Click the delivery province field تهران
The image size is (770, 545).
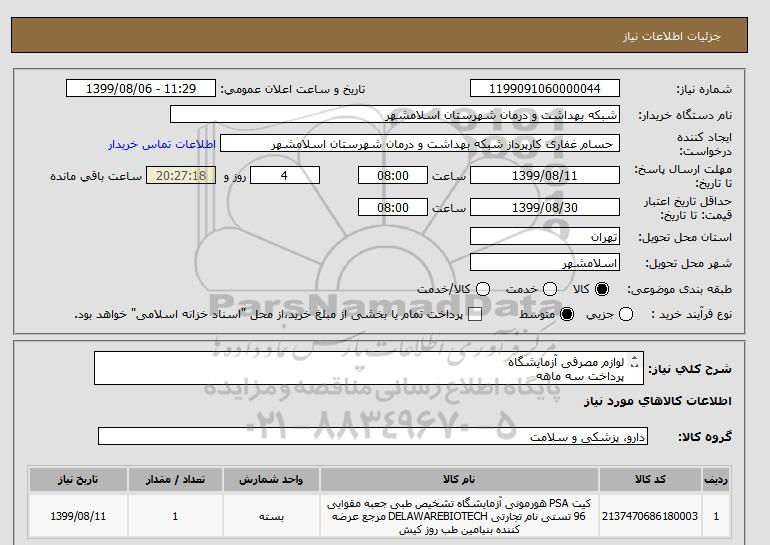[545, 236]
